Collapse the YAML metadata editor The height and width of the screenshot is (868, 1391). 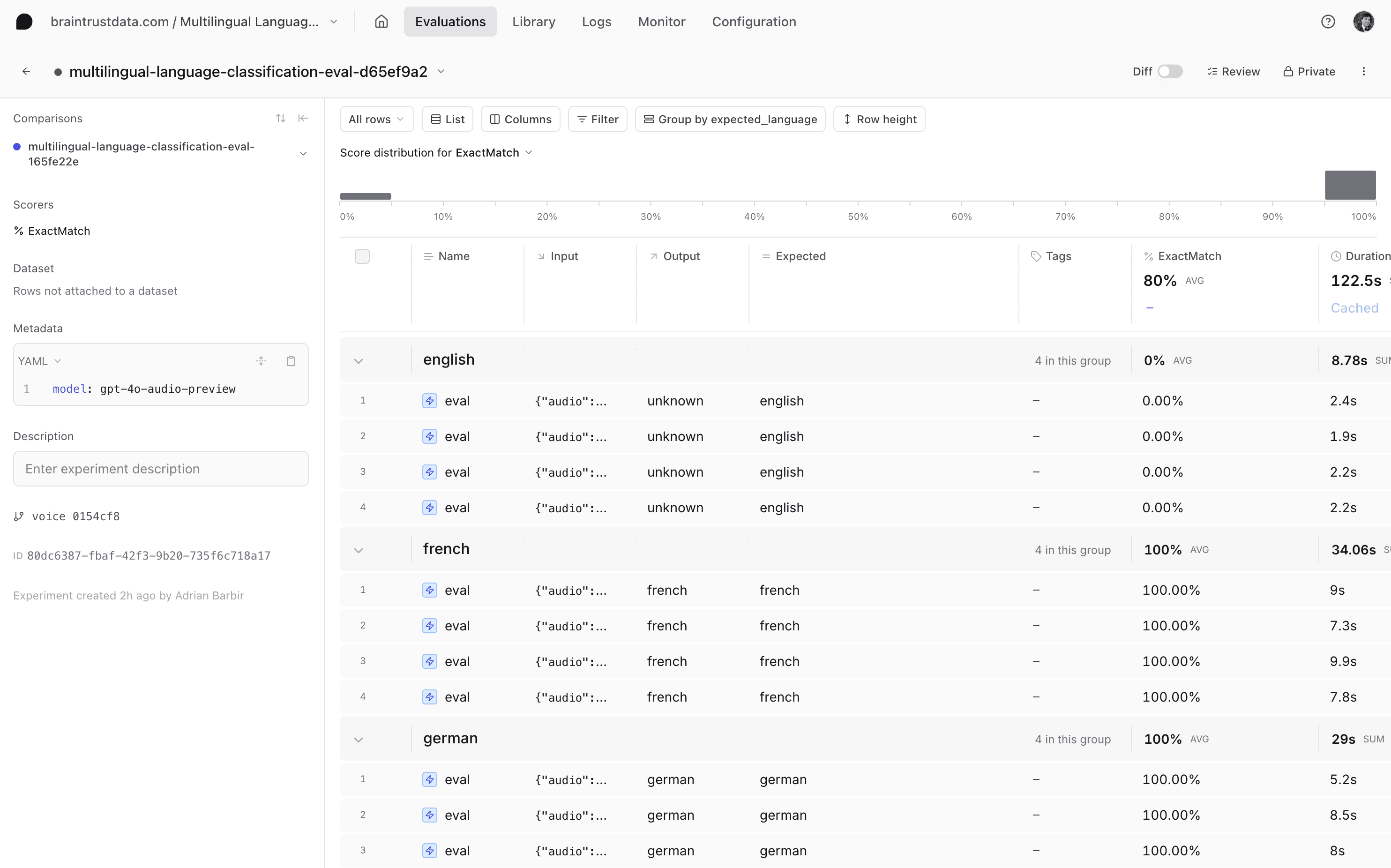(261, 360)
